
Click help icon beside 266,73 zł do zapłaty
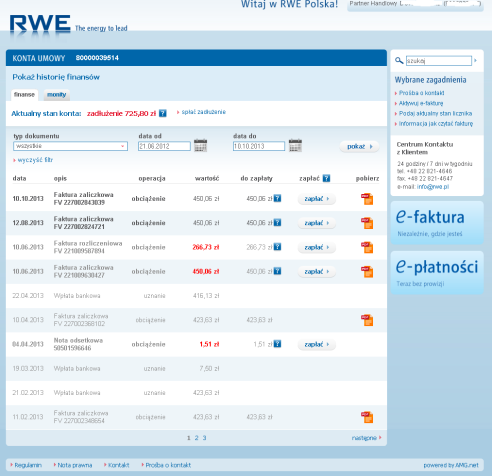277,247
